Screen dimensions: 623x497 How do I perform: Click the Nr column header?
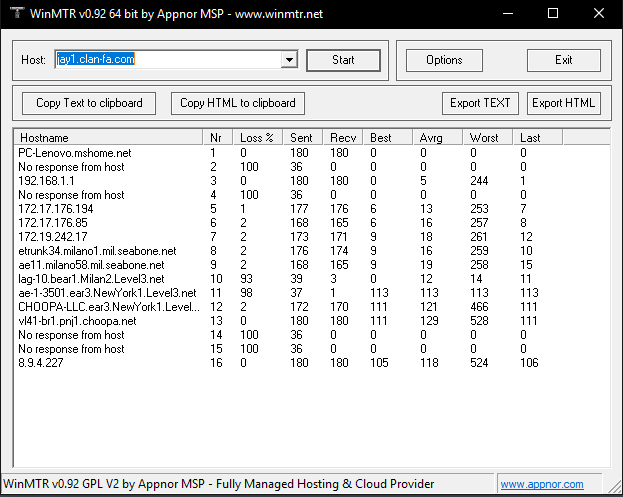218,138
